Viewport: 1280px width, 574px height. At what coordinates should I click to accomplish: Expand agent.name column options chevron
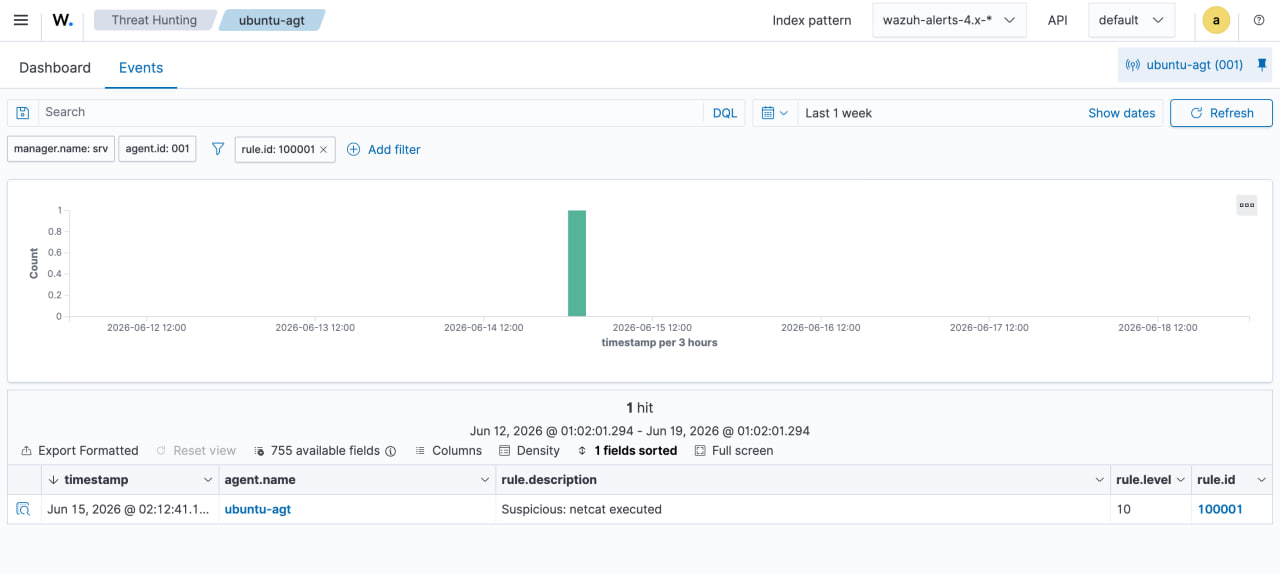pos(486,480)
